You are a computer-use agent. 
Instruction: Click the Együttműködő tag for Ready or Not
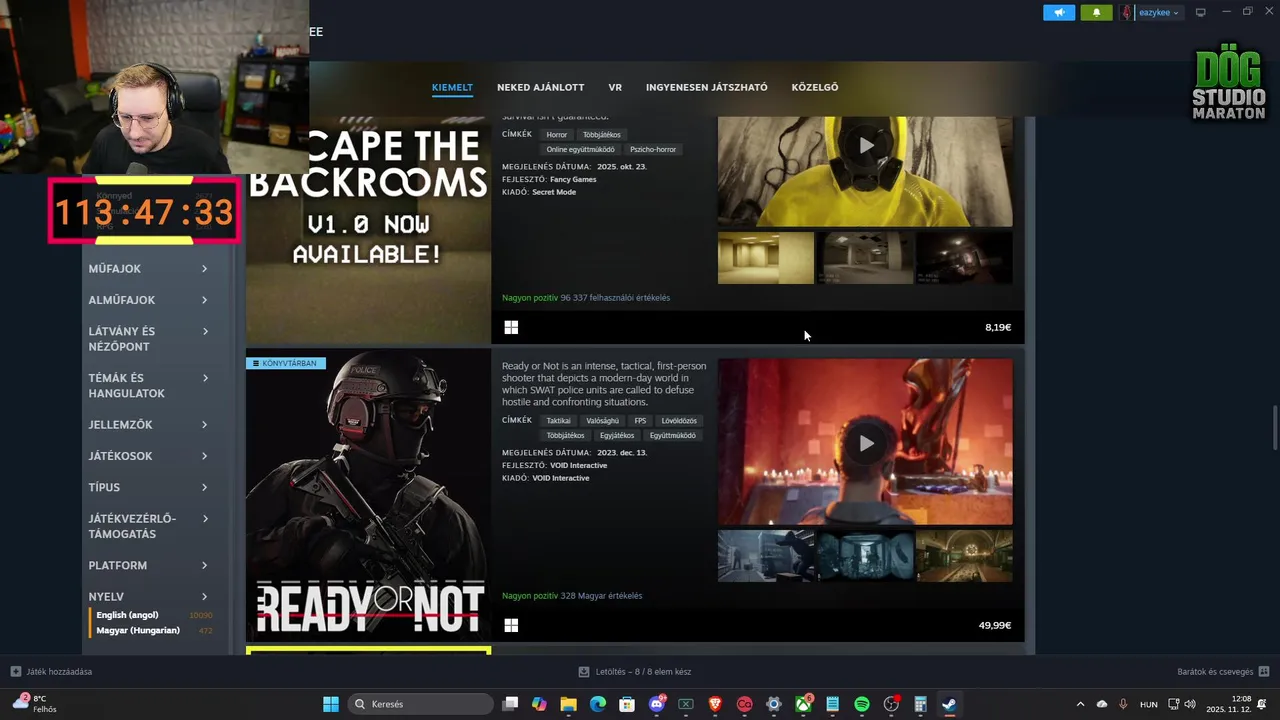(x=673, y=436)
